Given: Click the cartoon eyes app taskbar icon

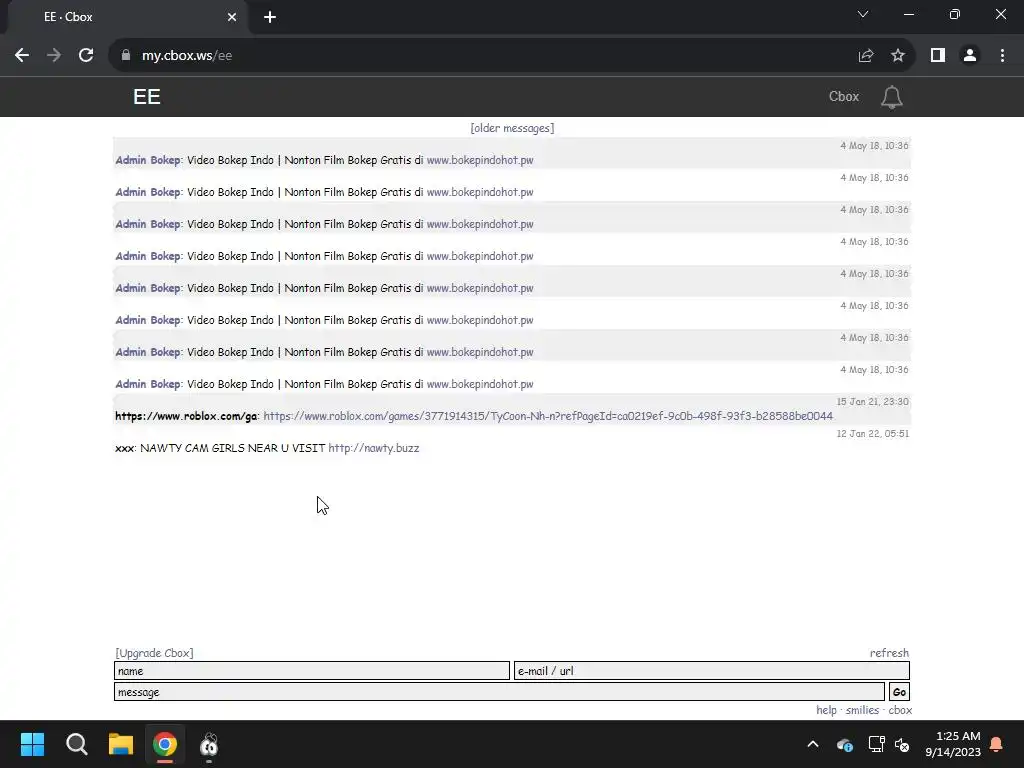Looking at the screenshot, I should 209,744.
